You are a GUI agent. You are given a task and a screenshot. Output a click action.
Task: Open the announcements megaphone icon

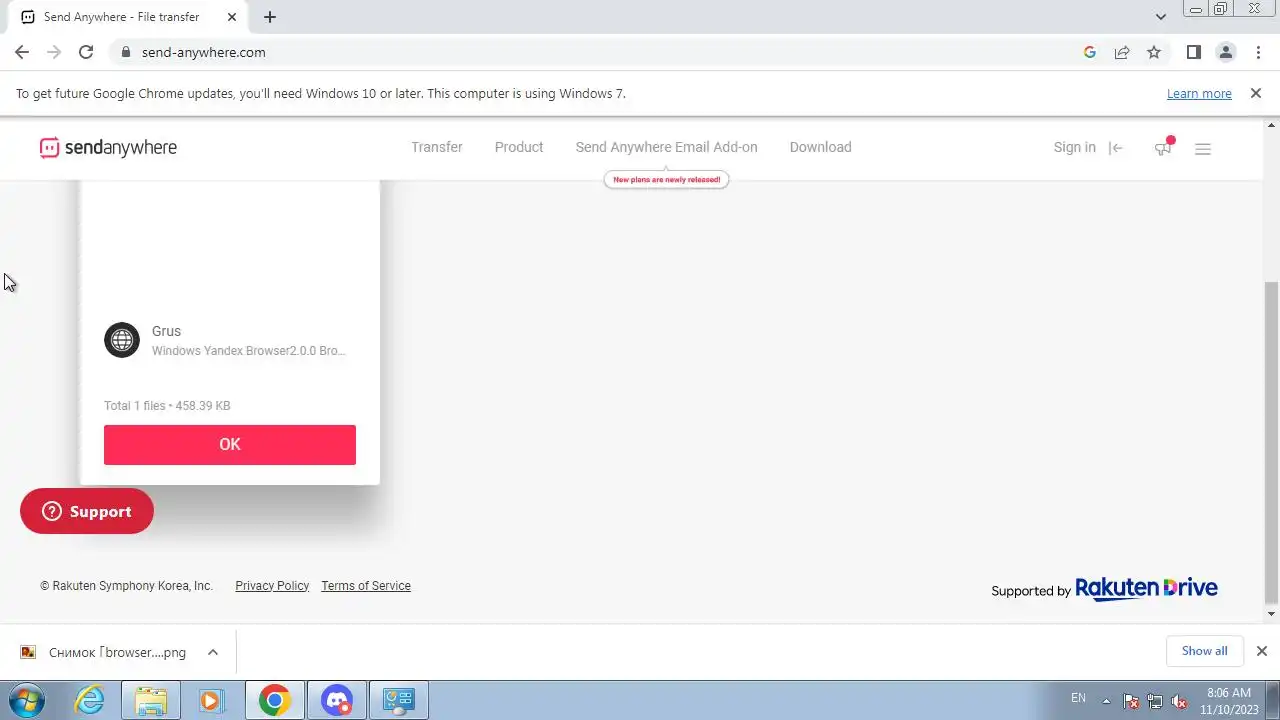click(1163, 148)
